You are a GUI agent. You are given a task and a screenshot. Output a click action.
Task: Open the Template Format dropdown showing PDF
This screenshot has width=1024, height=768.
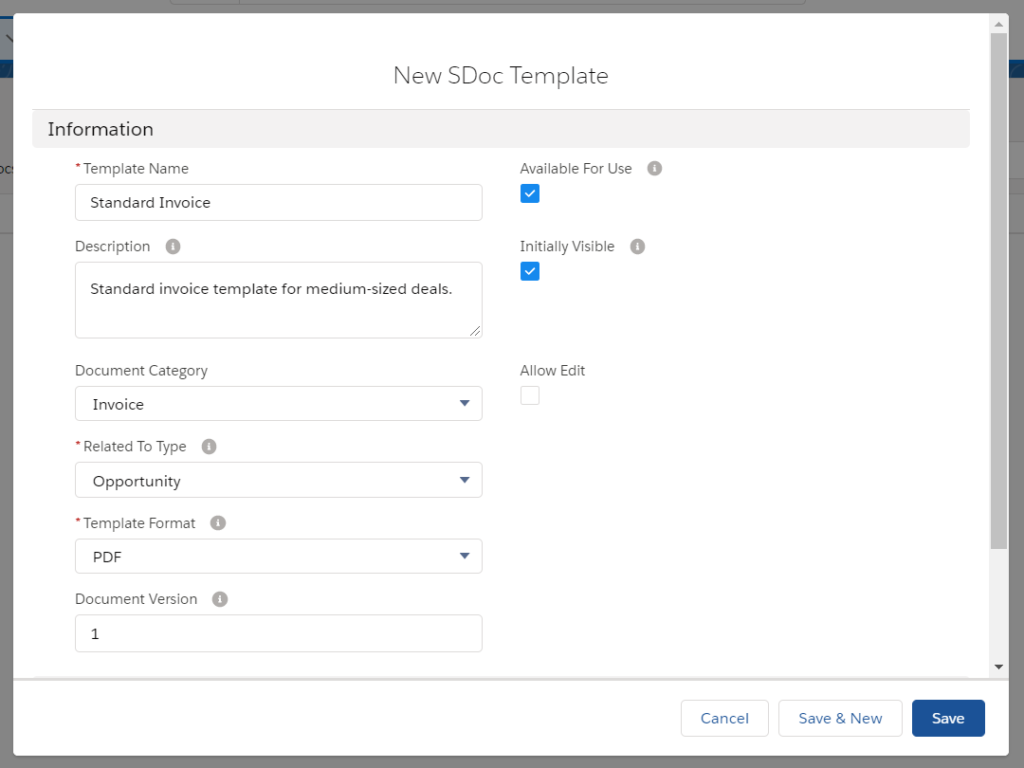[x=278, y=556]
